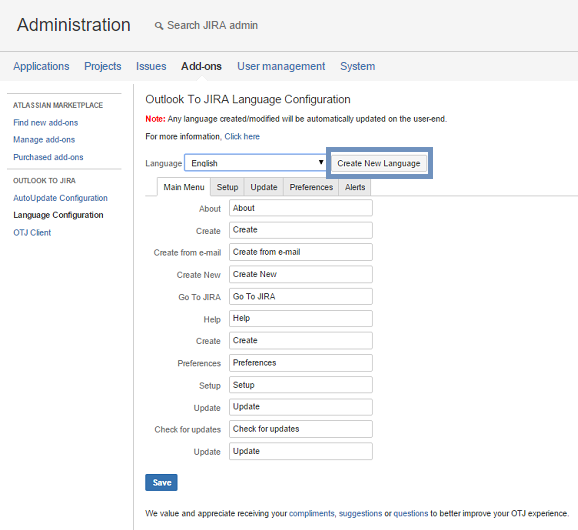
Task: Open the Issues admin menu
Action: pyautogui.click(x=151, y=66)
